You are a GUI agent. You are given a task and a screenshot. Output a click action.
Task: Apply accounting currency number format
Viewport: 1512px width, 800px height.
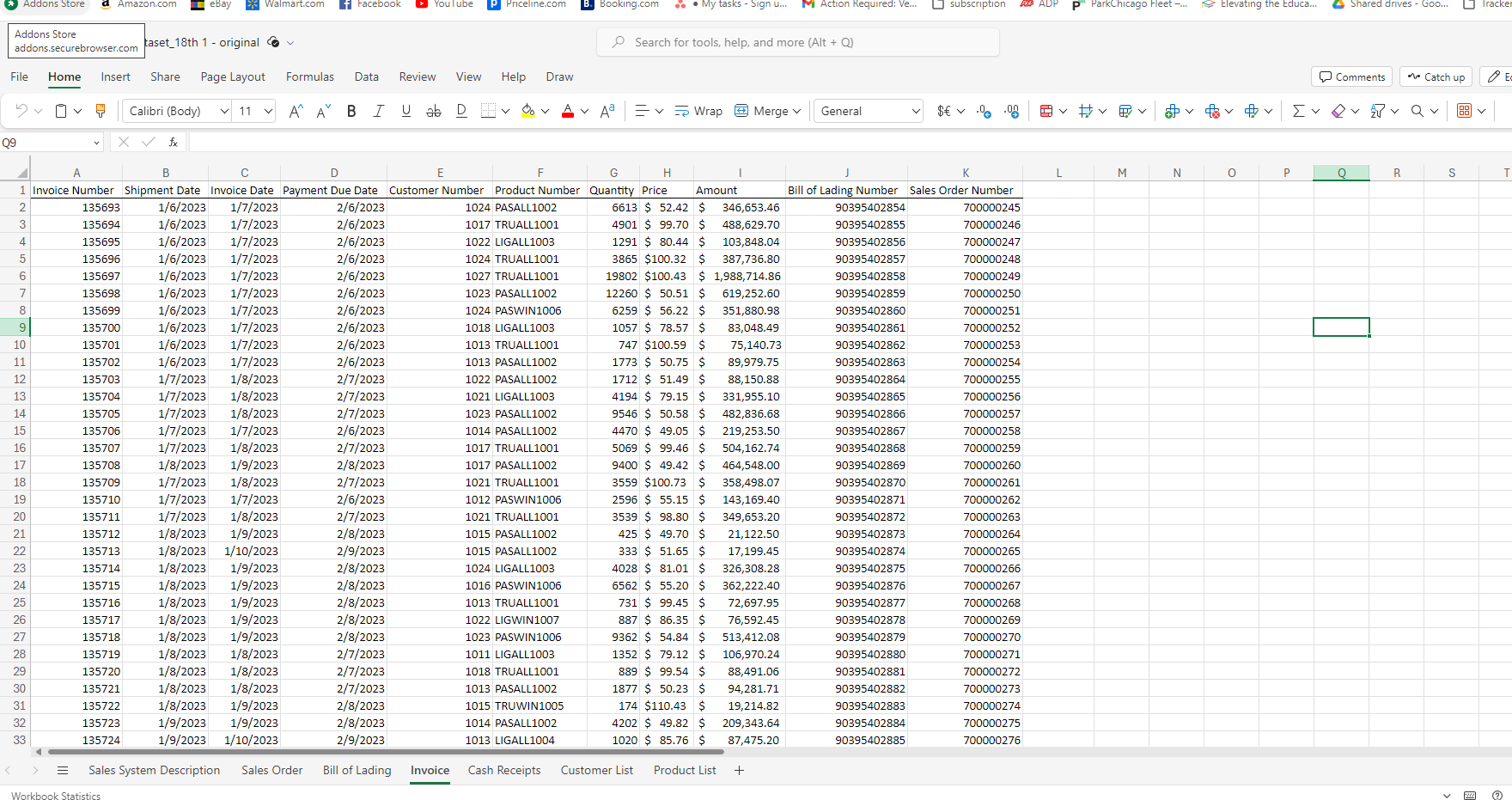(944, 111)
